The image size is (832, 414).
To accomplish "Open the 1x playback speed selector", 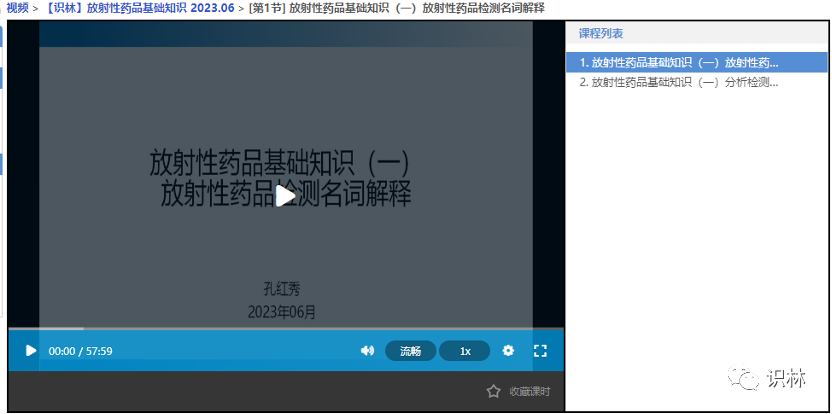I will click(x=465, y=351).
